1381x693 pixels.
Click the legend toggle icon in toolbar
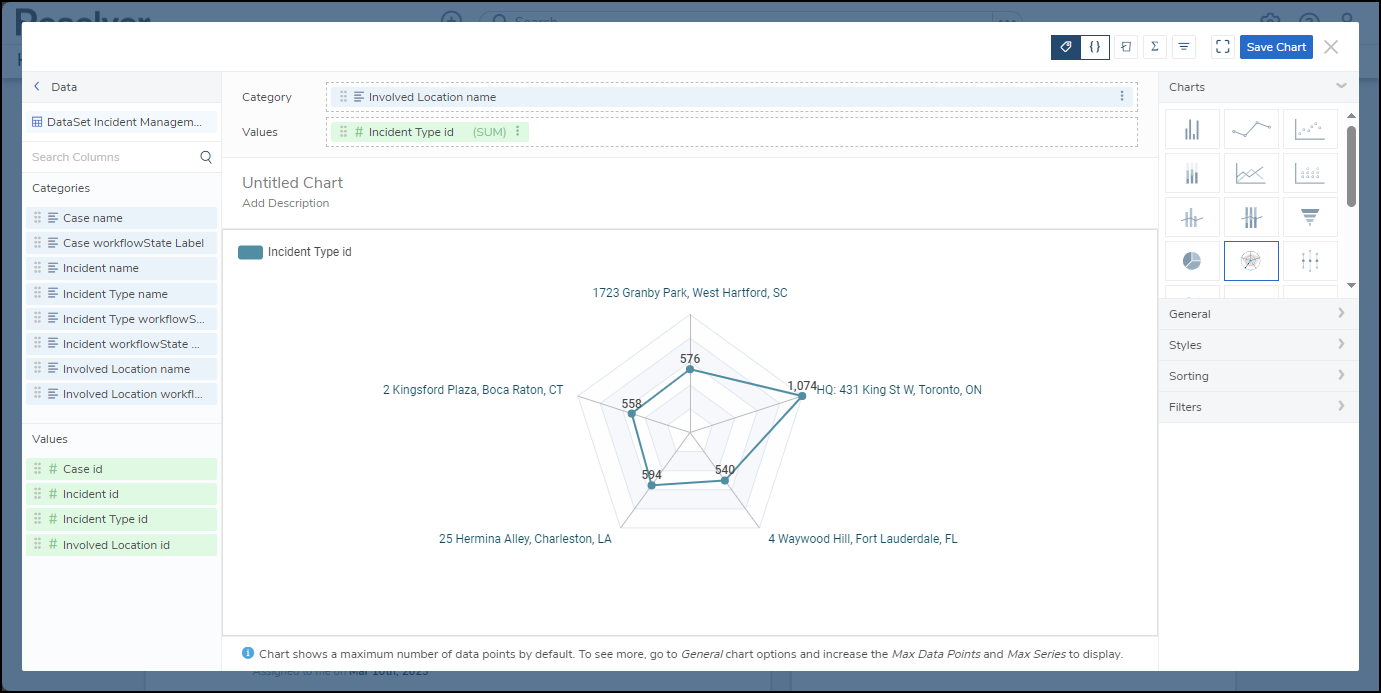[1126, 47]
